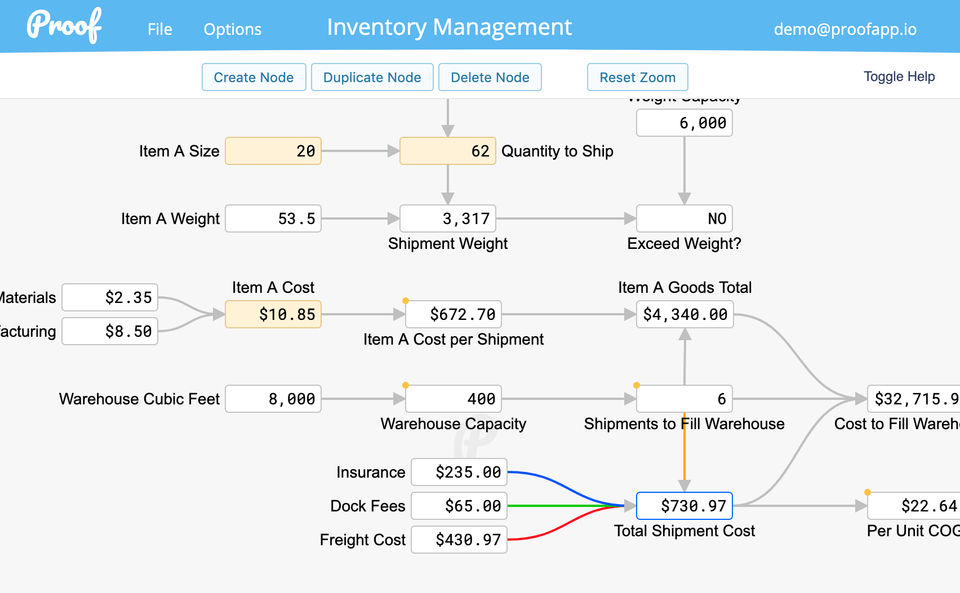Click the Exceed Weight? label

pyautogui.click(x=684, y=244)
